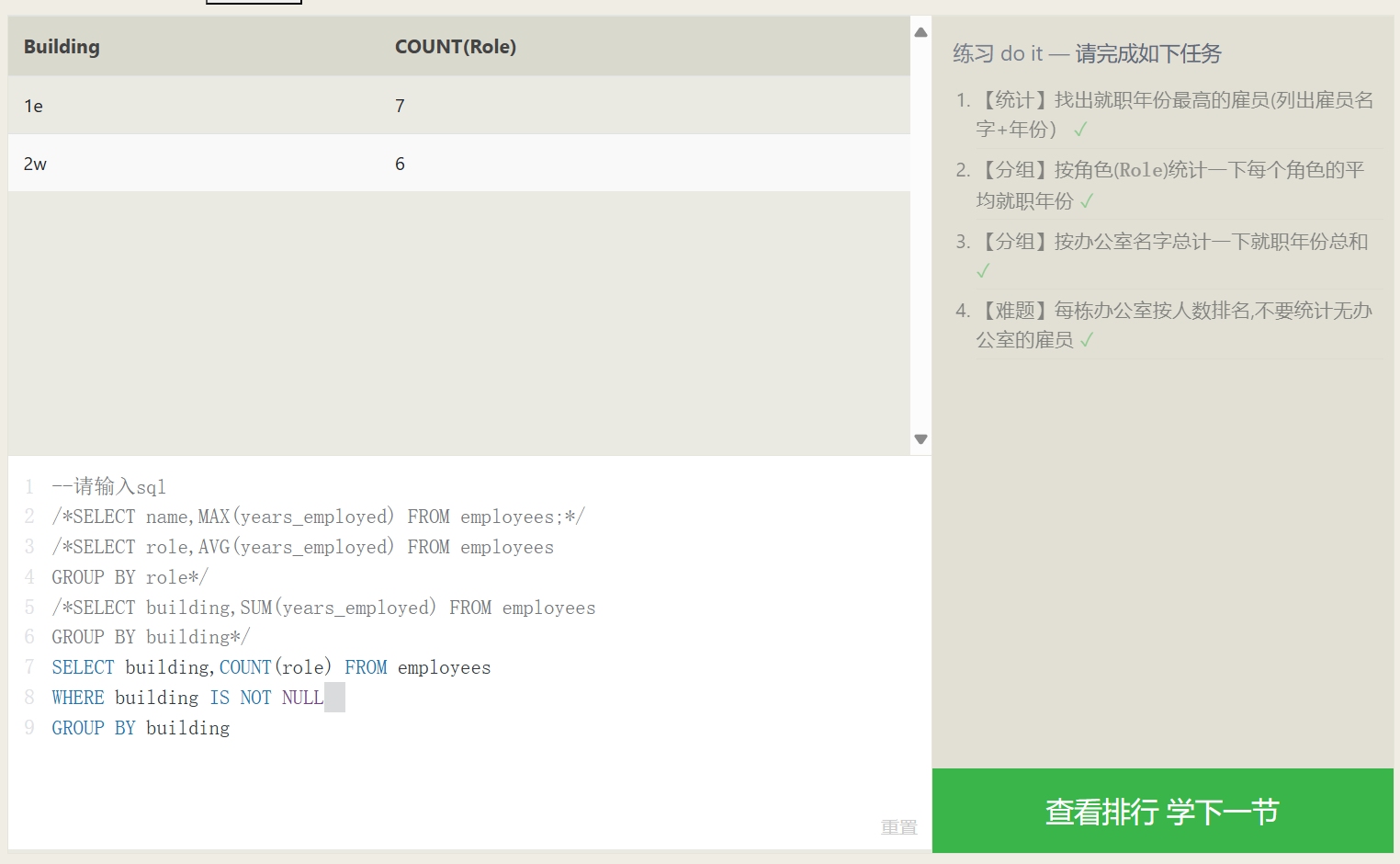Click the SELECT building,COUNT(role) code line

271,667
